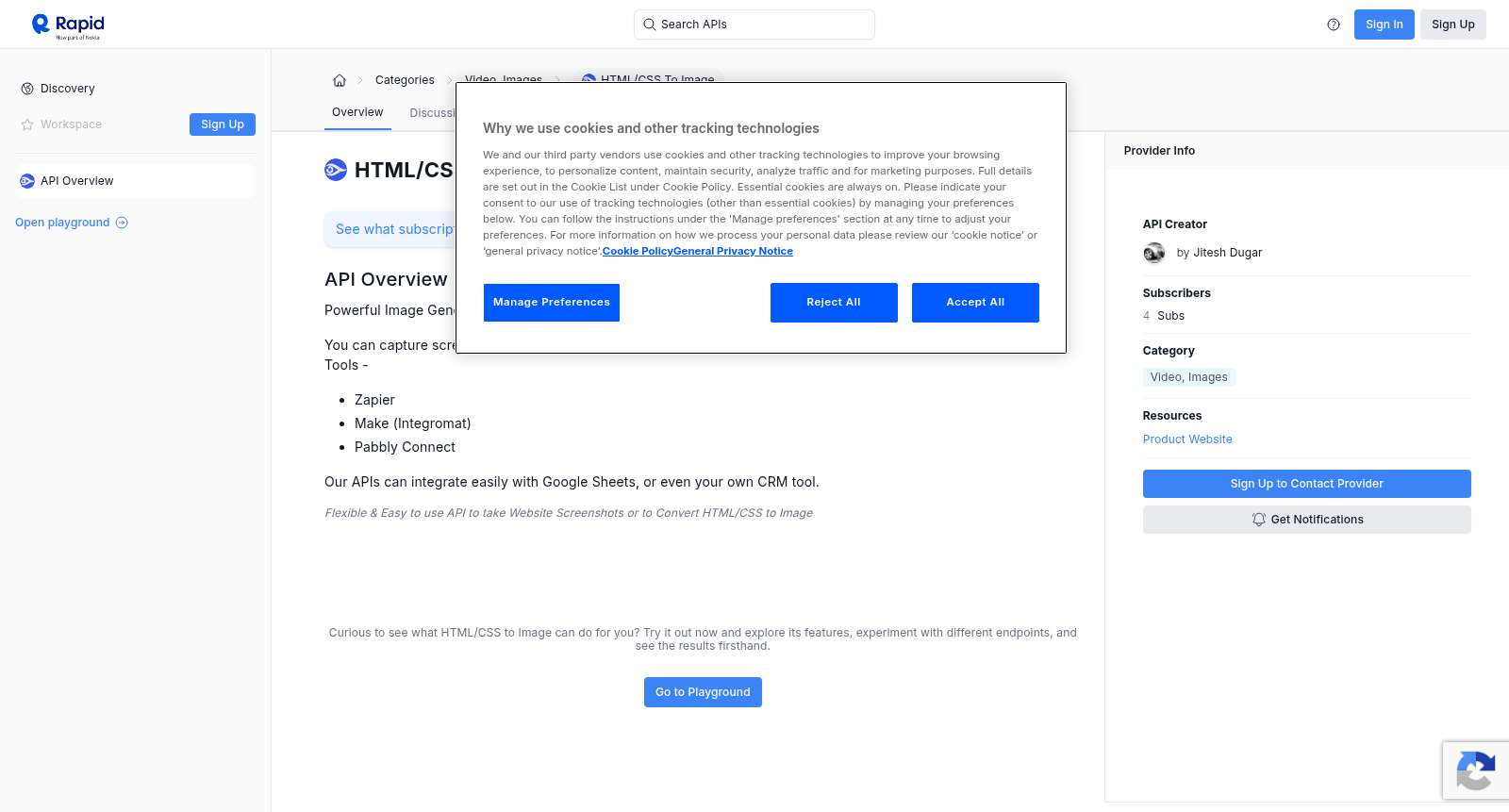Click the "Zapier" list item text
The height and width of the screenshot is (812, 1509).
(374, 400)
